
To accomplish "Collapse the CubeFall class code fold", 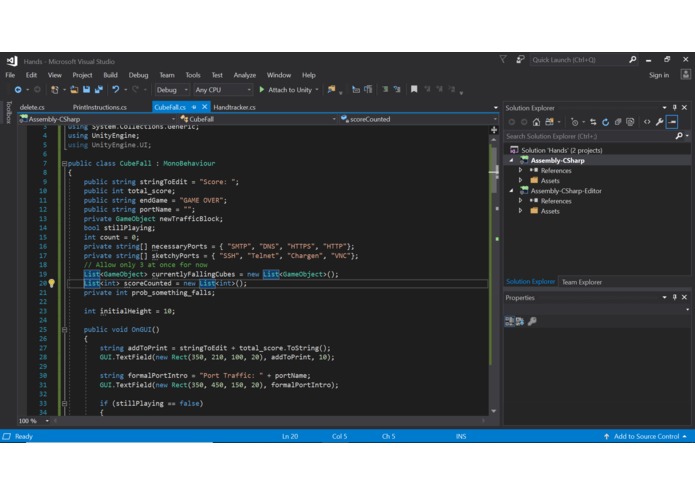I will (64, 163).
